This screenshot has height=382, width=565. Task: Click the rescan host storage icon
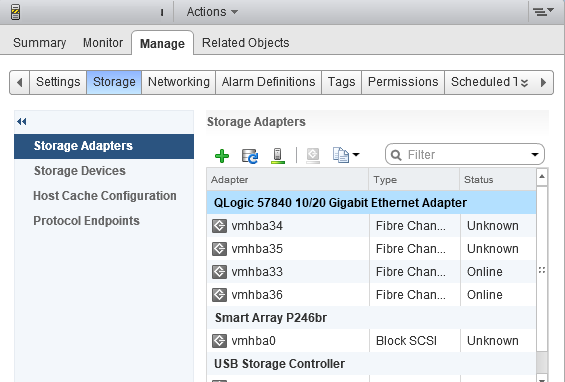pyautogui.click(x=277, y=156)
